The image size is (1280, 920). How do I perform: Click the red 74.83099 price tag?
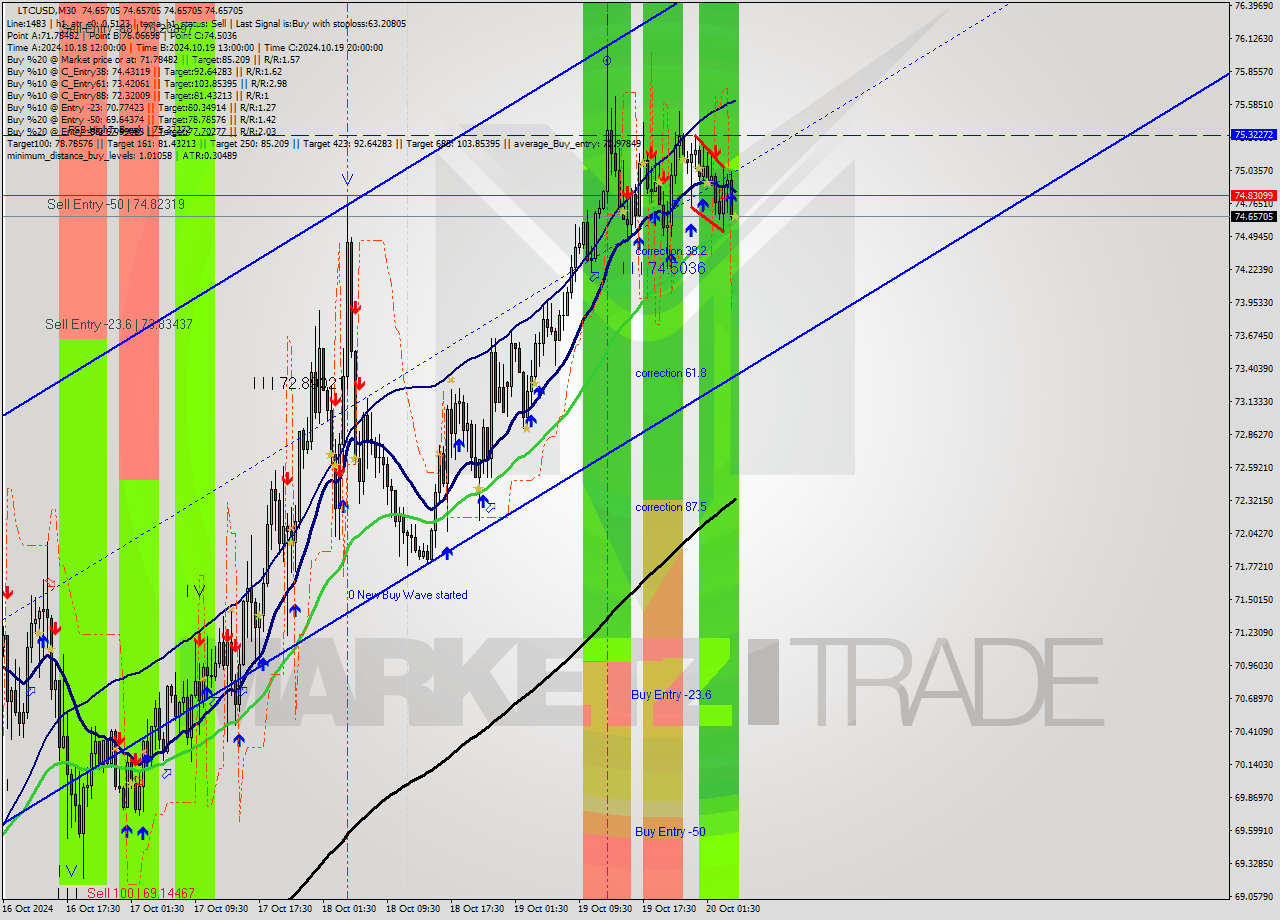click(1253, 195)
